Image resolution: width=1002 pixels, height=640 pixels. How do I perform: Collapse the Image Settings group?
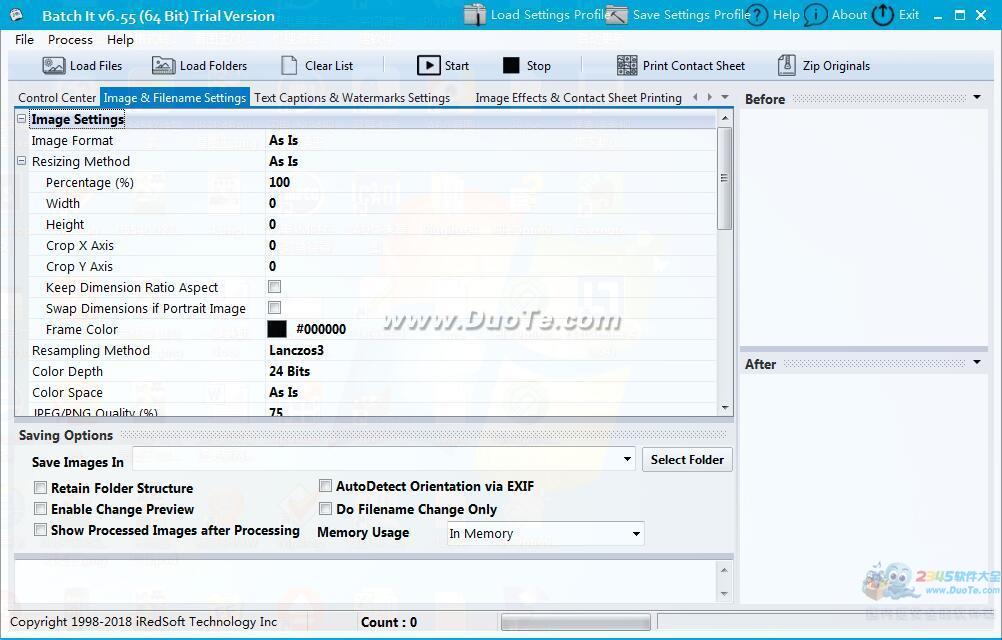(22, 119)
